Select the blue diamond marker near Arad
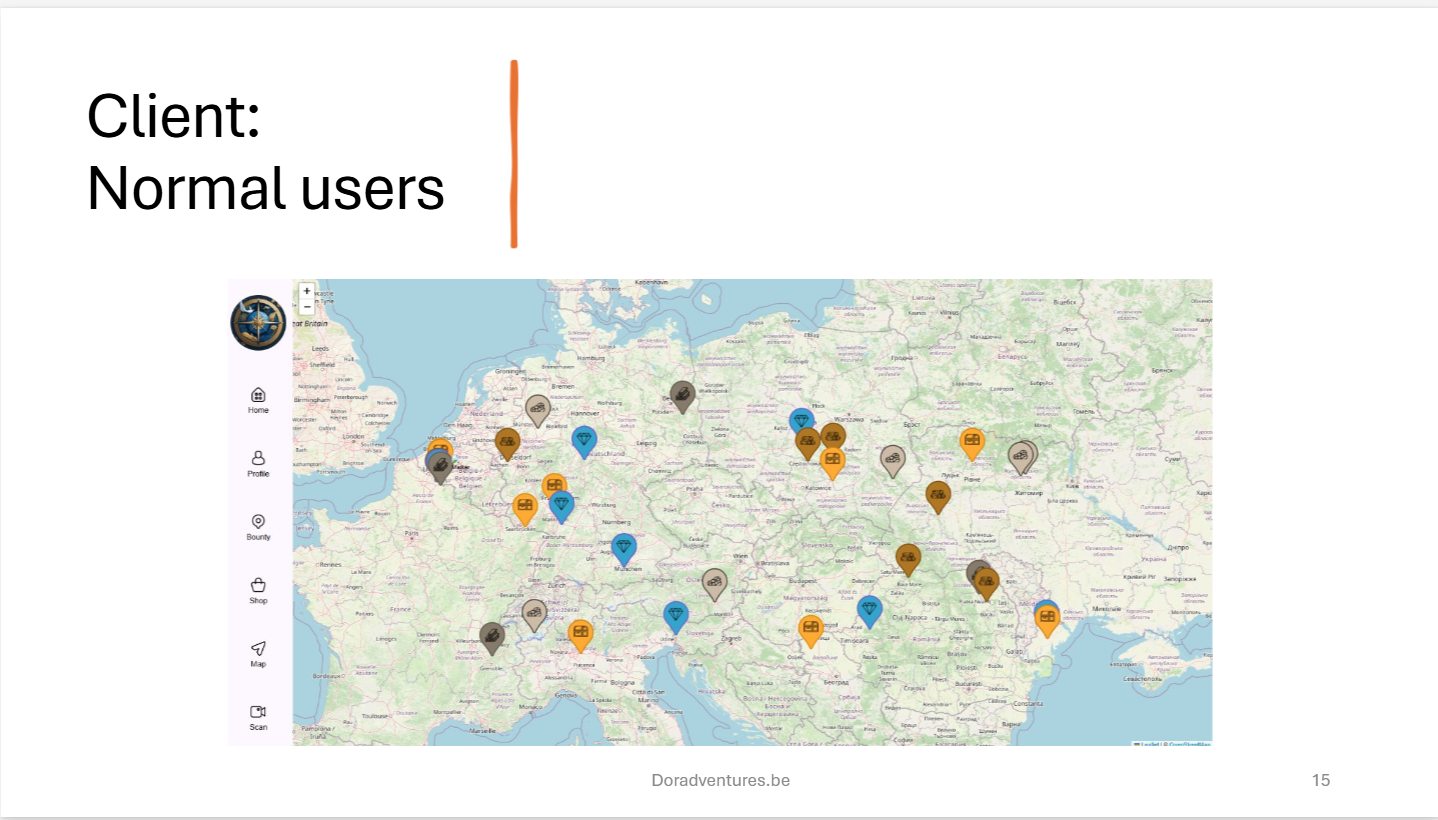Image resolution: width=1438 pixels, height=820 pixels. [x=870, y=610]
